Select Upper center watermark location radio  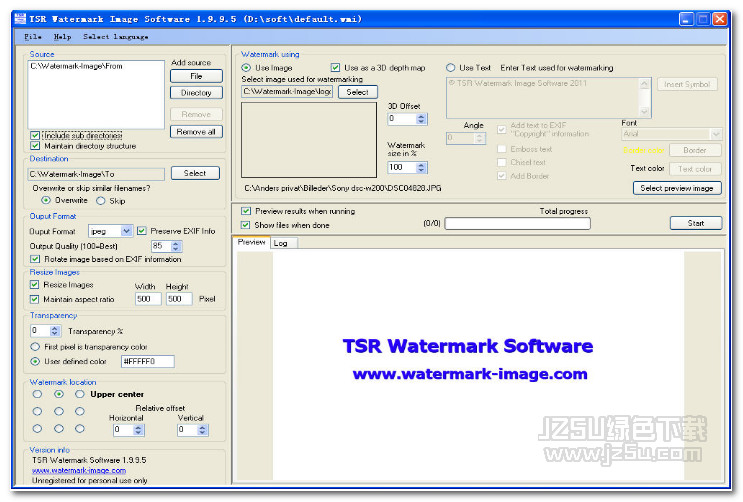59,394
